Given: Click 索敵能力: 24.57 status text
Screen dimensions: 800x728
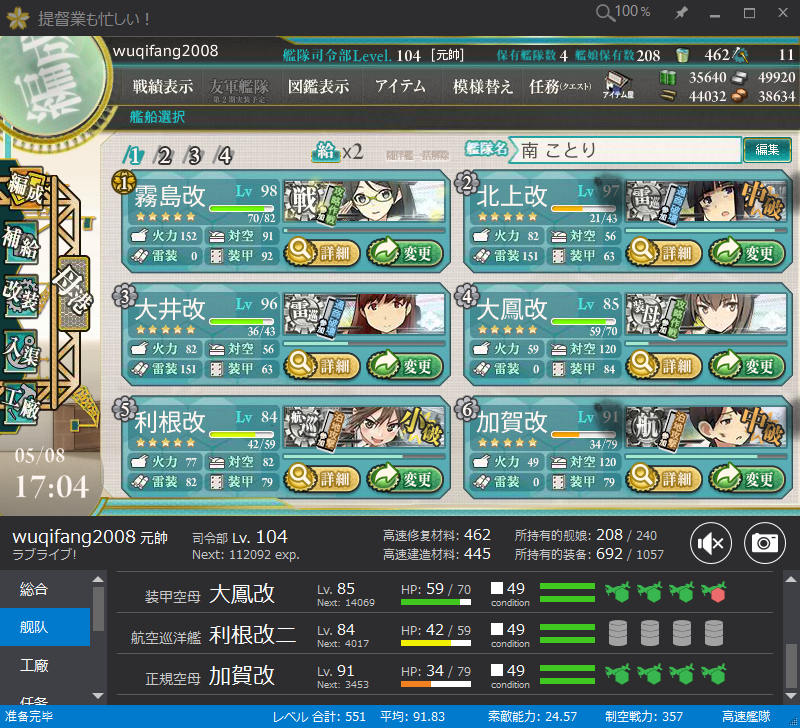Looking at the screenshot, I should [x=532, y=717].
